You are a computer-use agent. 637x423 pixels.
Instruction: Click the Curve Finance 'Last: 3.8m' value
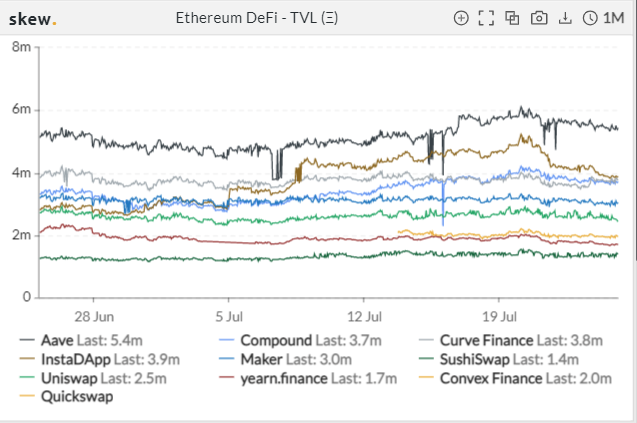[570, 341]
